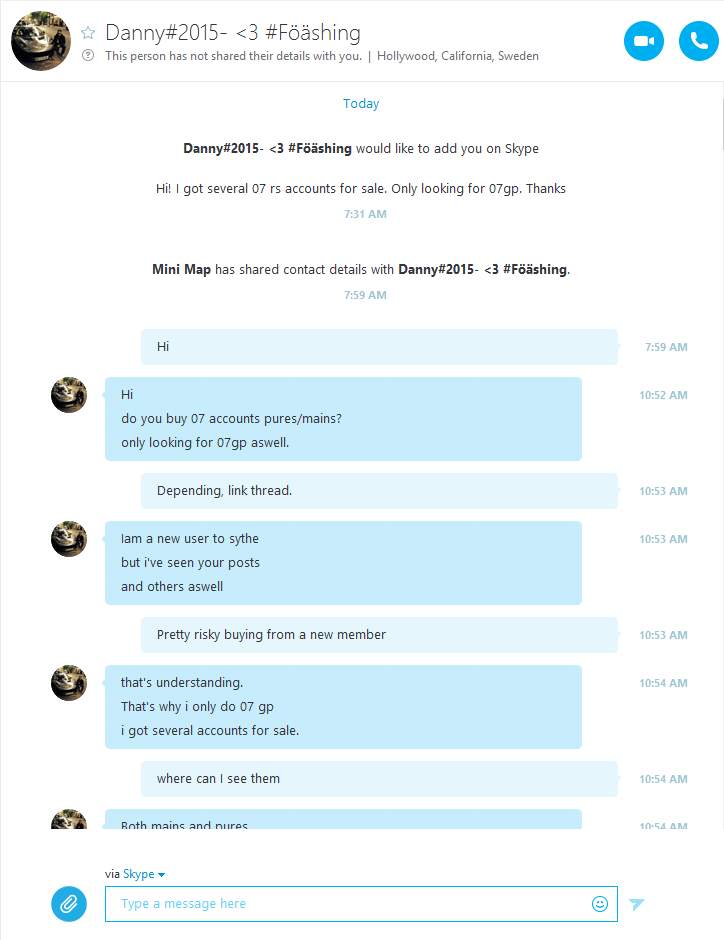
Task: Select the 'Depending, link thread.' message bubble
Action: (379, 490)
